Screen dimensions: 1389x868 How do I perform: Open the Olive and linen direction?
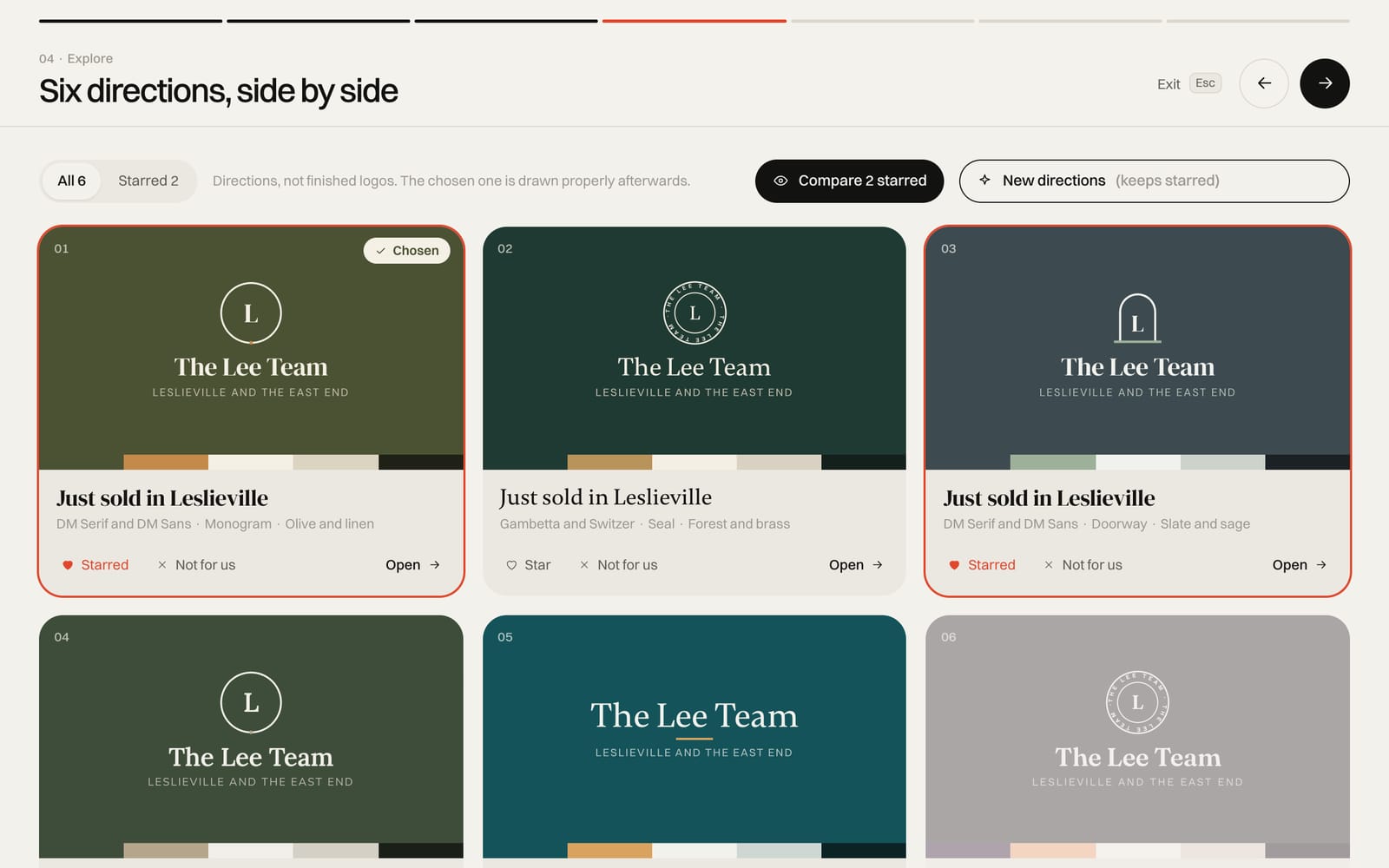pyautogui.click(x=413, y=565)
